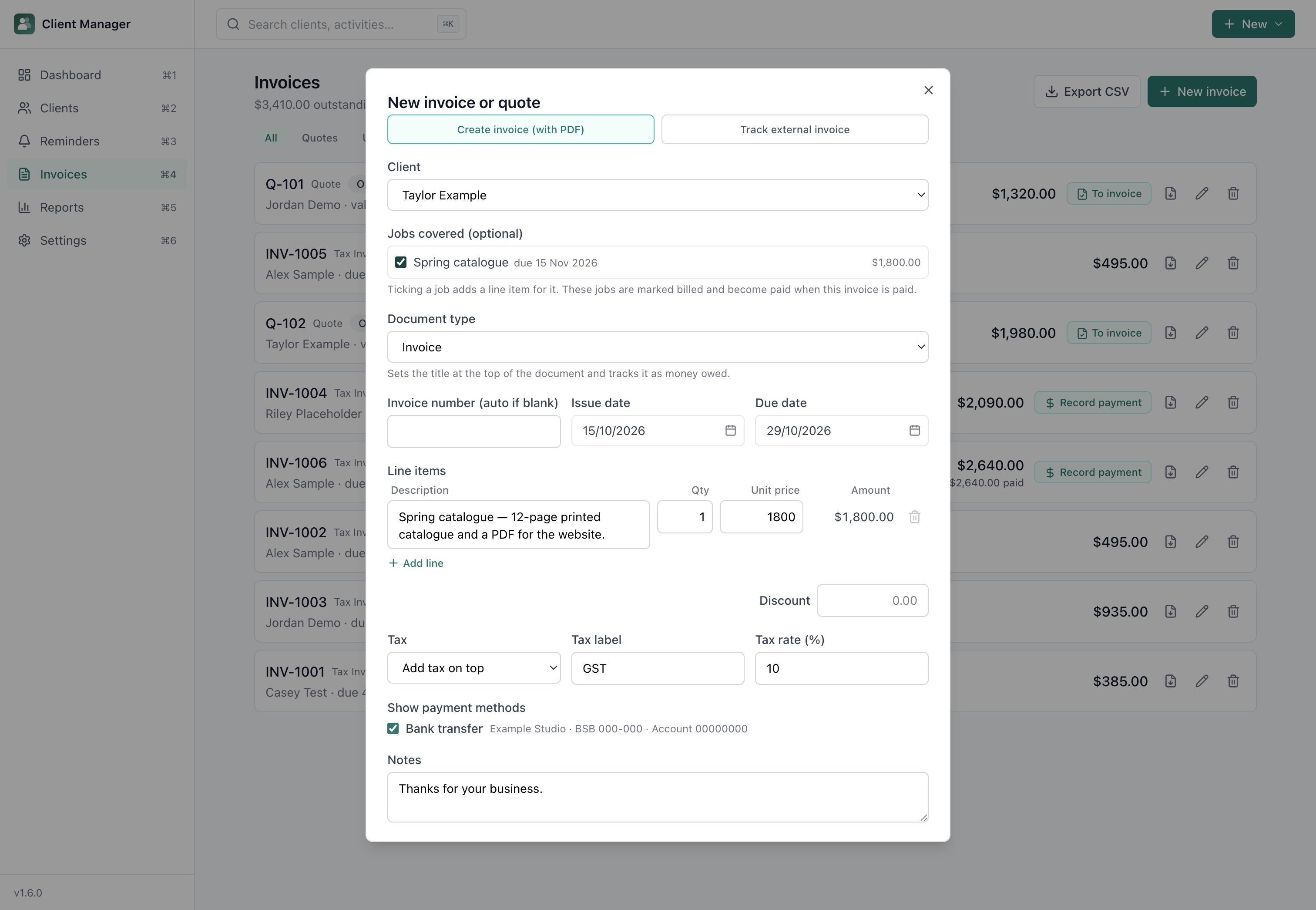Open Reminders in the sidebar
Viewport: 1316px width, 910px height.
[97, 142]
